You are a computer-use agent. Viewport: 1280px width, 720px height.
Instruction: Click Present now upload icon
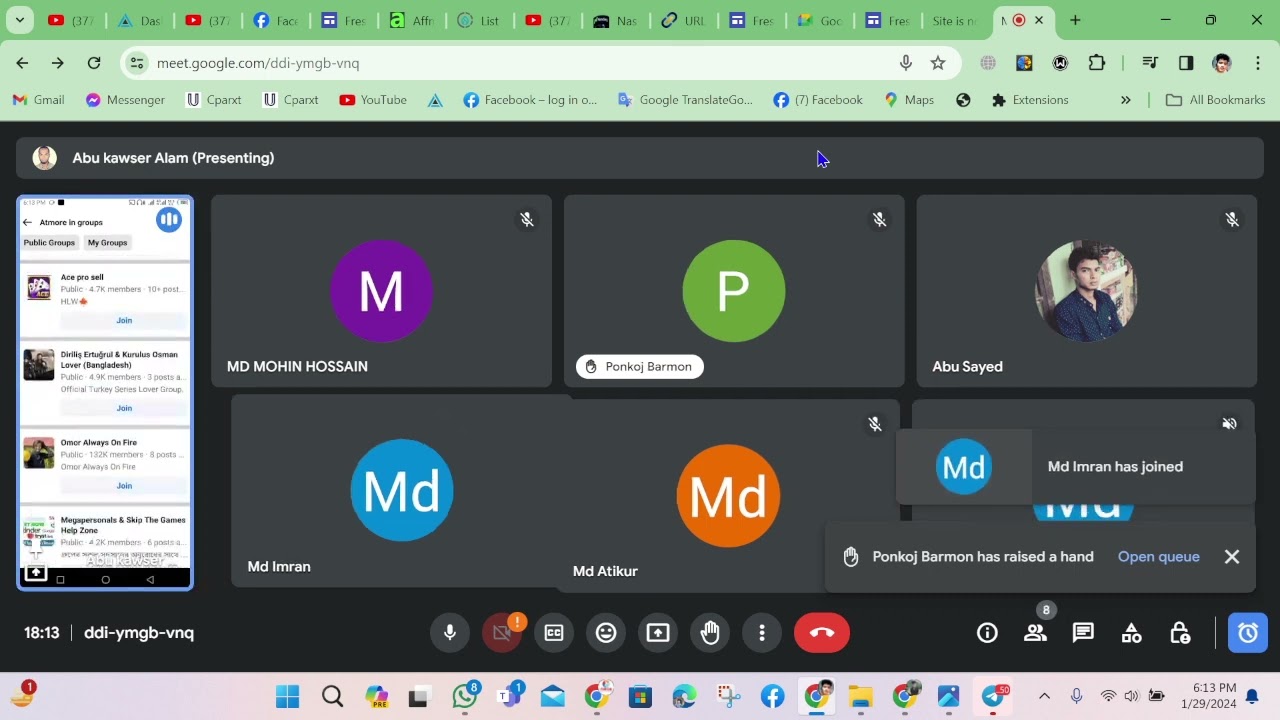pos(658,633)
